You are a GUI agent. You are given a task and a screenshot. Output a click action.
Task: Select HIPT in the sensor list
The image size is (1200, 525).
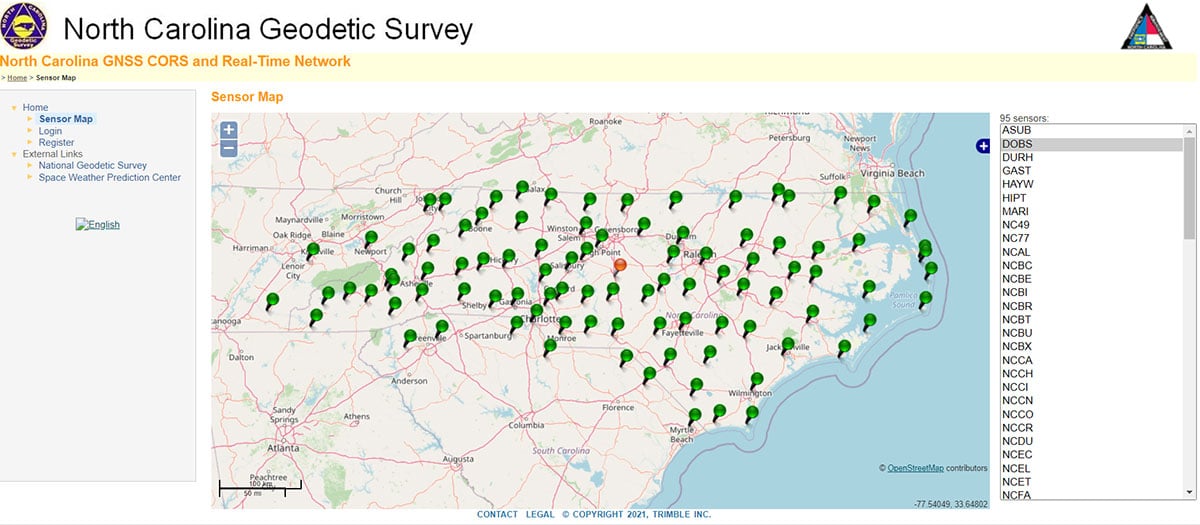pos(1091,198)
